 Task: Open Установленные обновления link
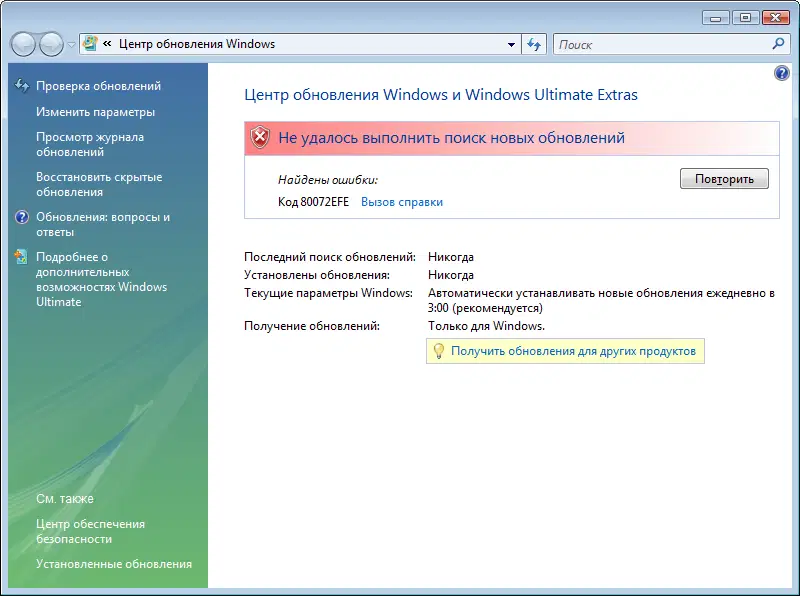pyautogui.click(x=114, y=564)
